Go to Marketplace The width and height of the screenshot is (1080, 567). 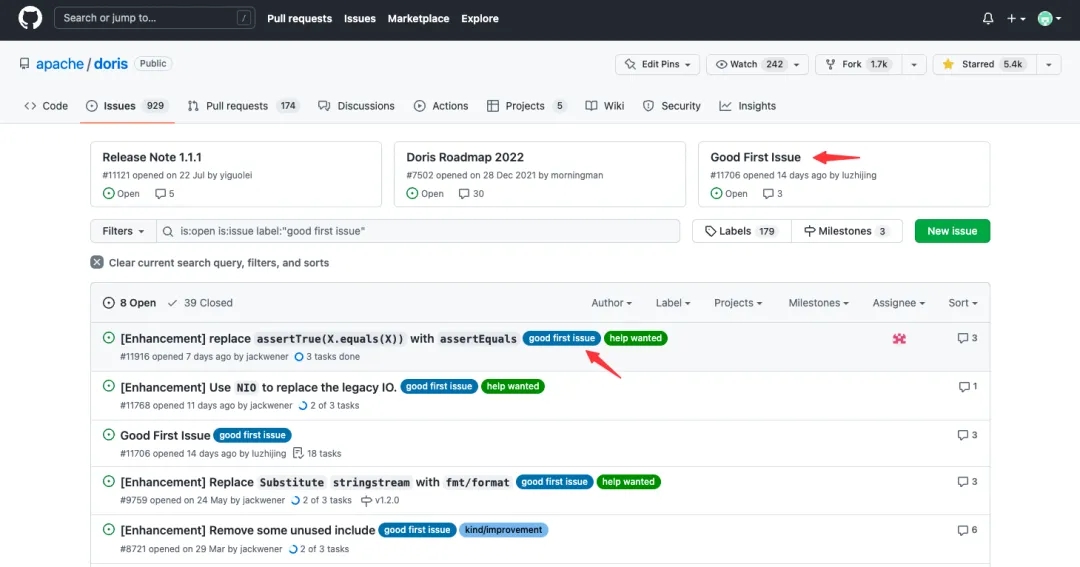[418, 19]
